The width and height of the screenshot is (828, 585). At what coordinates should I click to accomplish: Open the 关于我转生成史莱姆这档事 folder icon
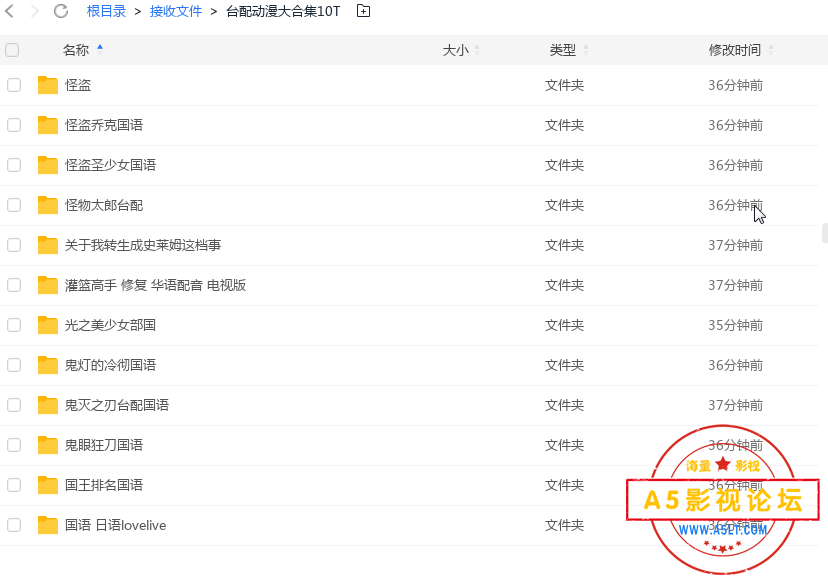(48, 245)
